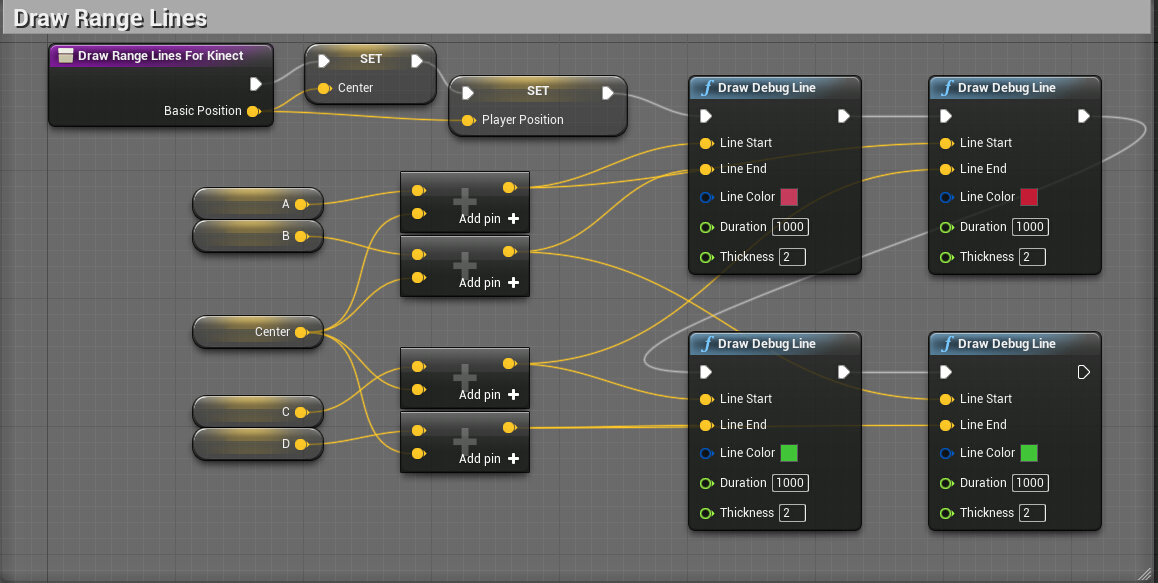Click exec input pin of lower-left Draw Debug Line
Image resolution: width=1158 pixels, height=583 pixels.
click(x=706, y=372)
